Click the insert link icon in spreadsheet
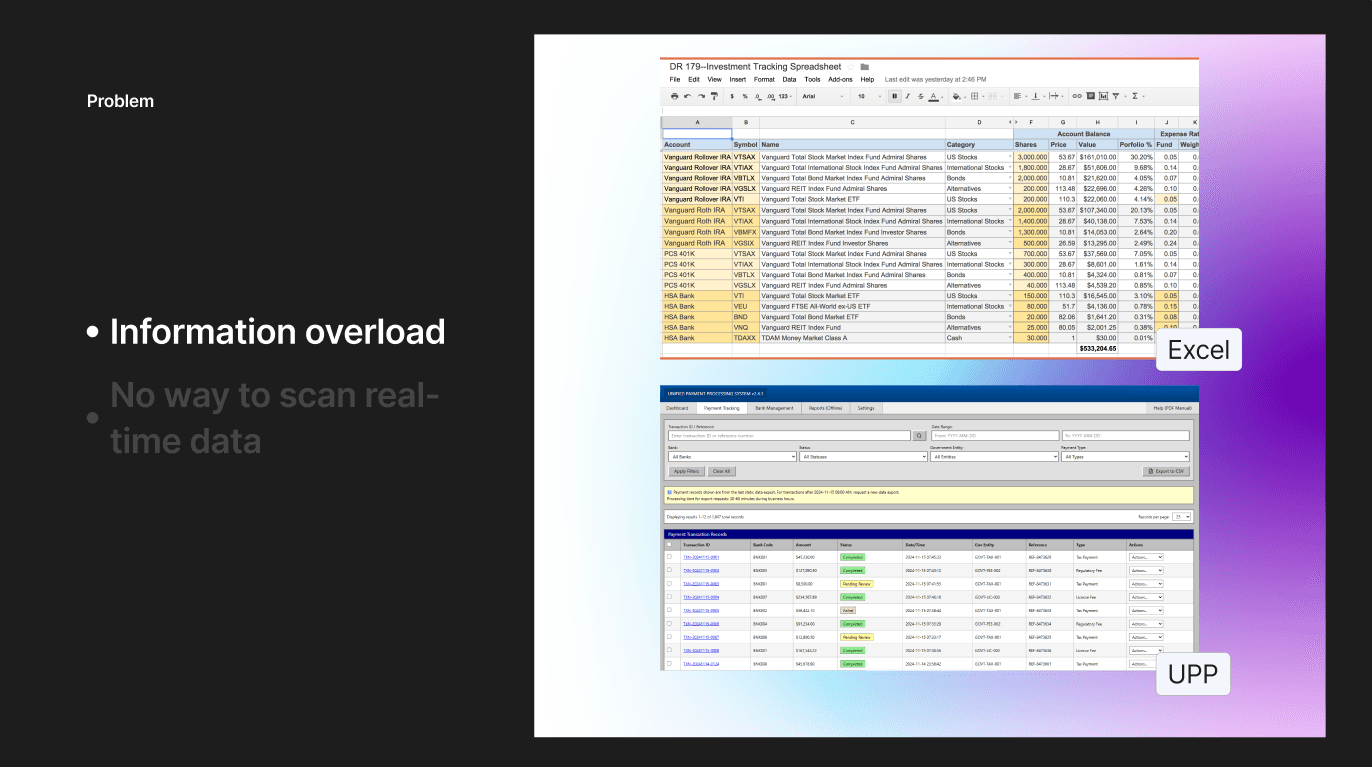The width and height of the screenshot is (1372, 767). point(1077,96)
